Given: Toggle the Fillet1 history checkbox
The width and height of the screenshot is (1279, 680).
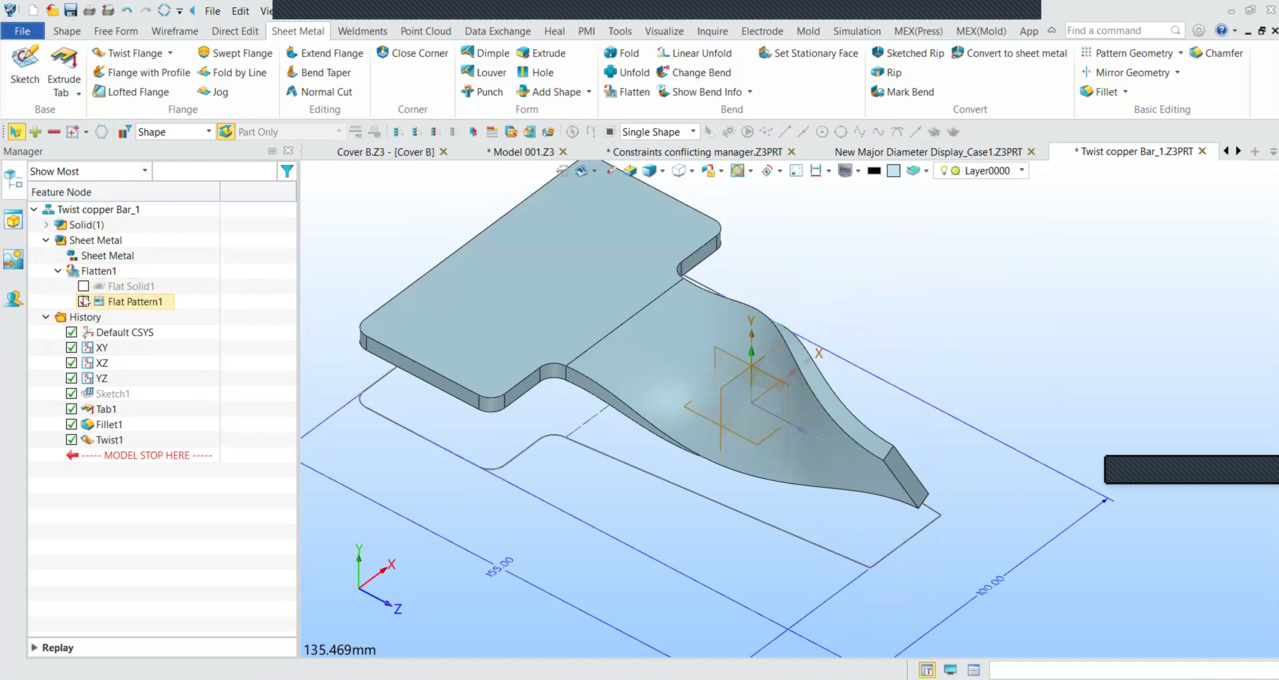Looking at the screenshot, I should [71, 425].
